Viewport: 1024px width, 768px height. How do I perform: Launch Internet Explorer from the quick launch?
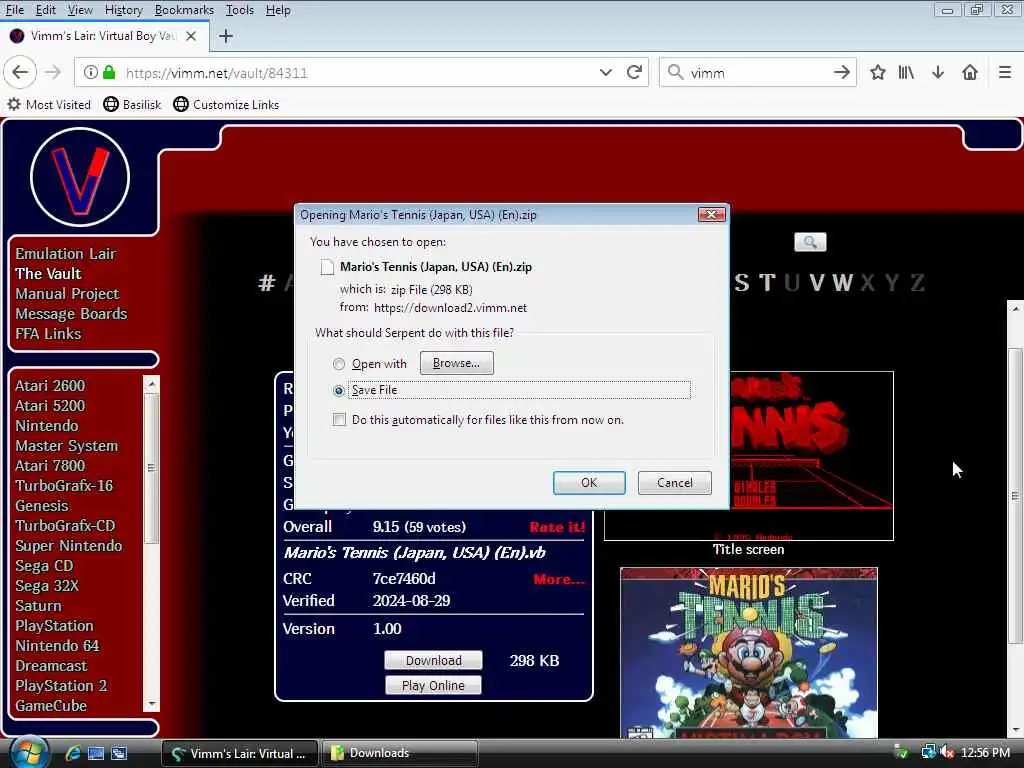coord(72,753)
